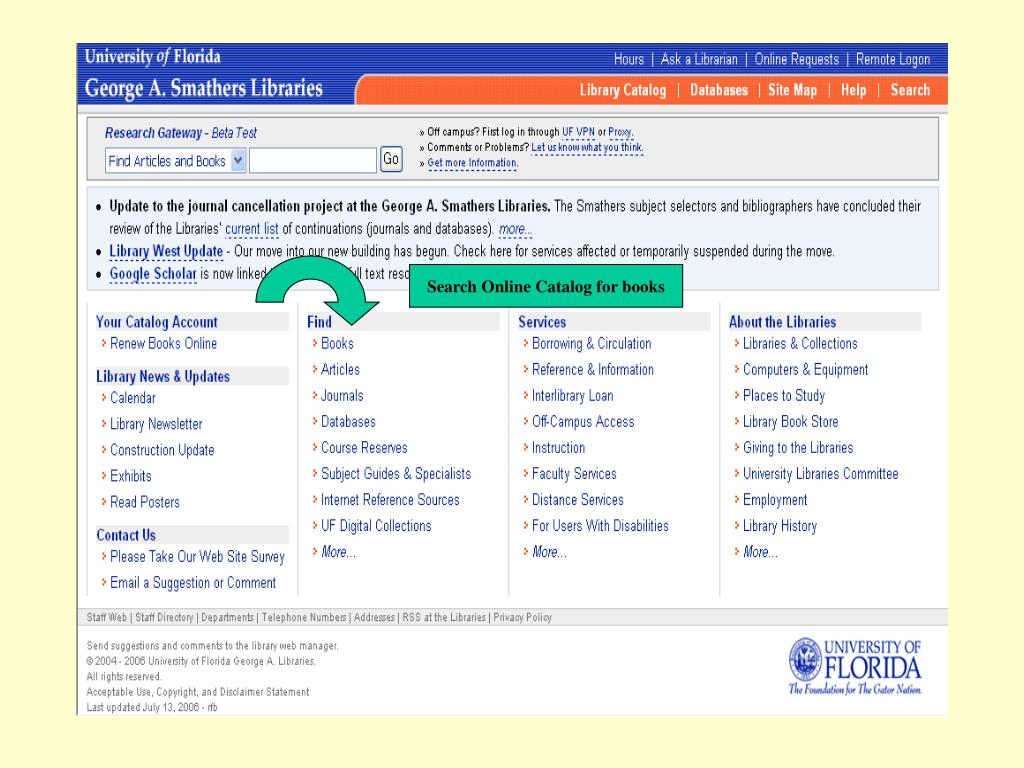This screenshot has height=768, width=1024.
Task: Open Construction Update link
Action: point(162,450)
